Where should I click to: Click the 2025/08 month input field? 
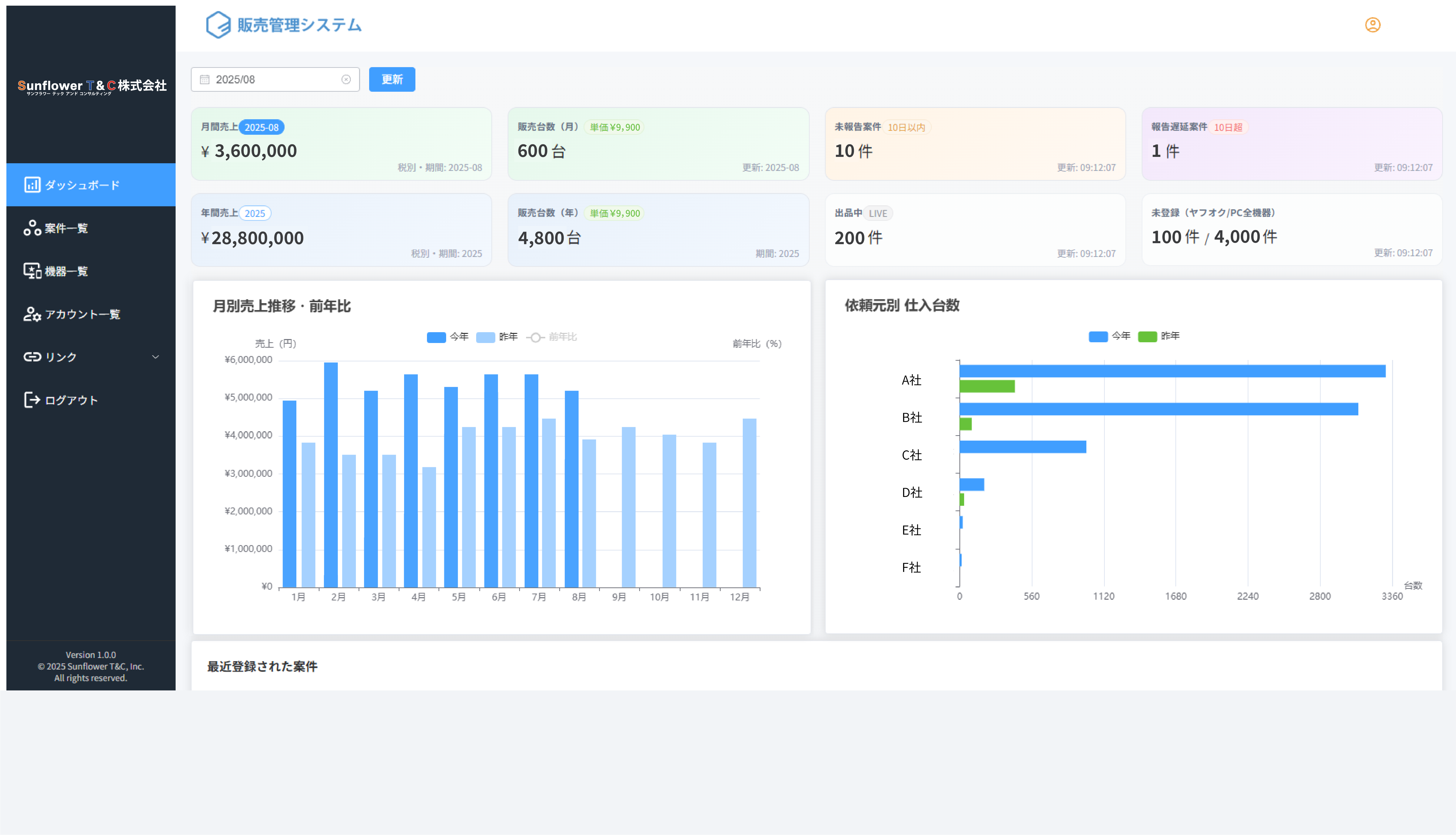click(x=275, y=79)
